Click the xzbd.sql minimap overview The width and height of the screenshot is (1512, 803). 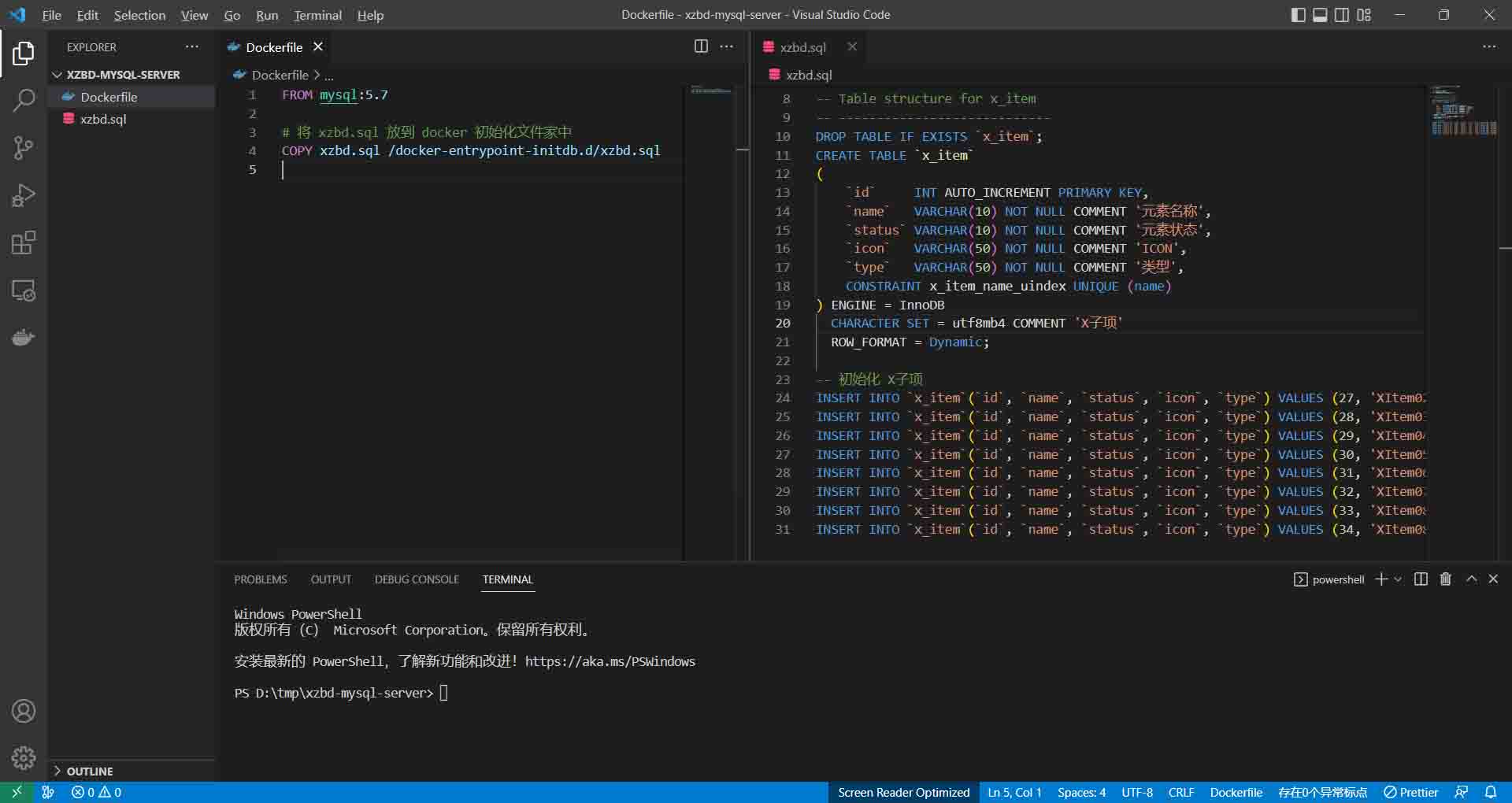1463,112
